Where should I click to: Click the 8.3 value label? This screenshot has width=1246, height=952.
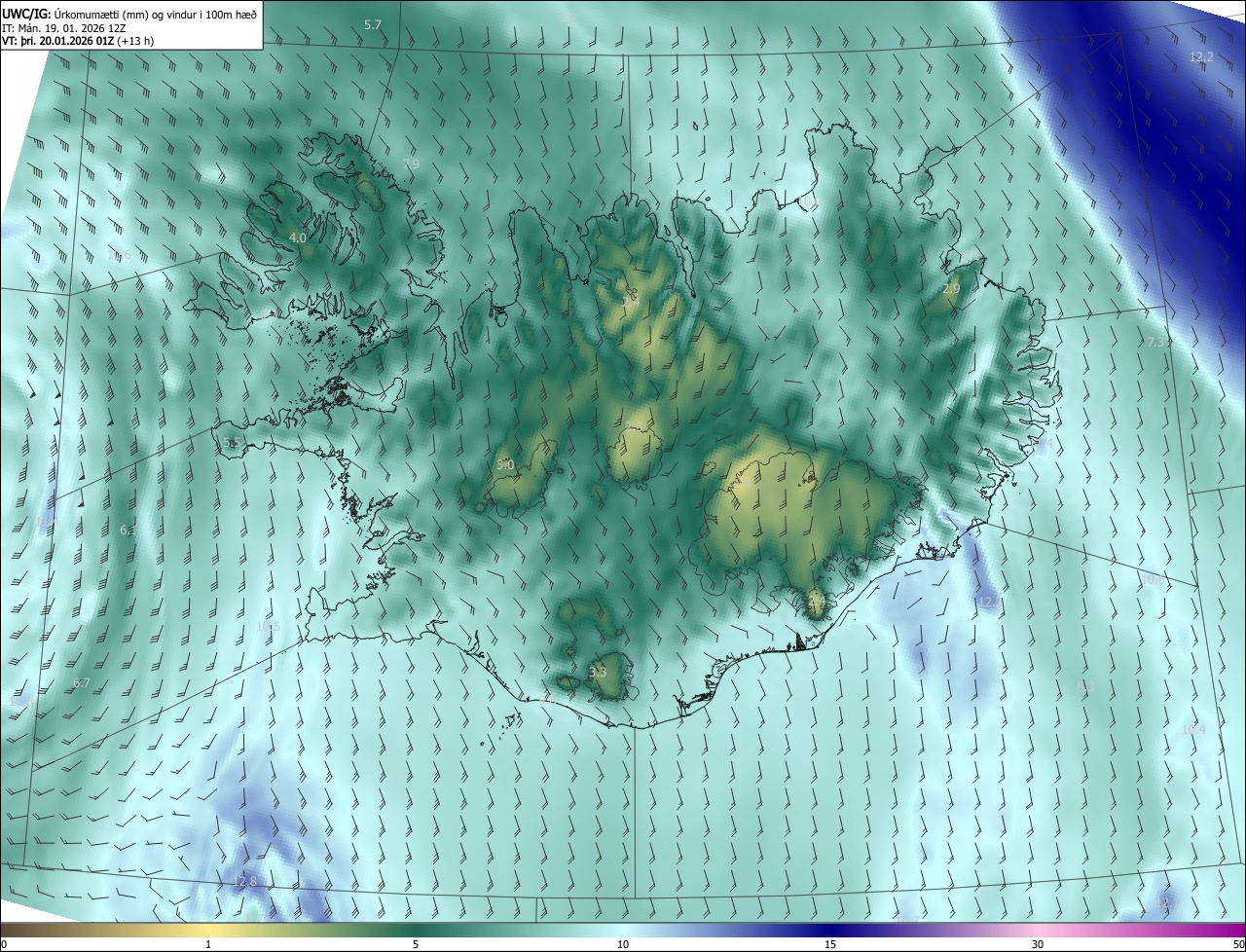(1087, 686)
